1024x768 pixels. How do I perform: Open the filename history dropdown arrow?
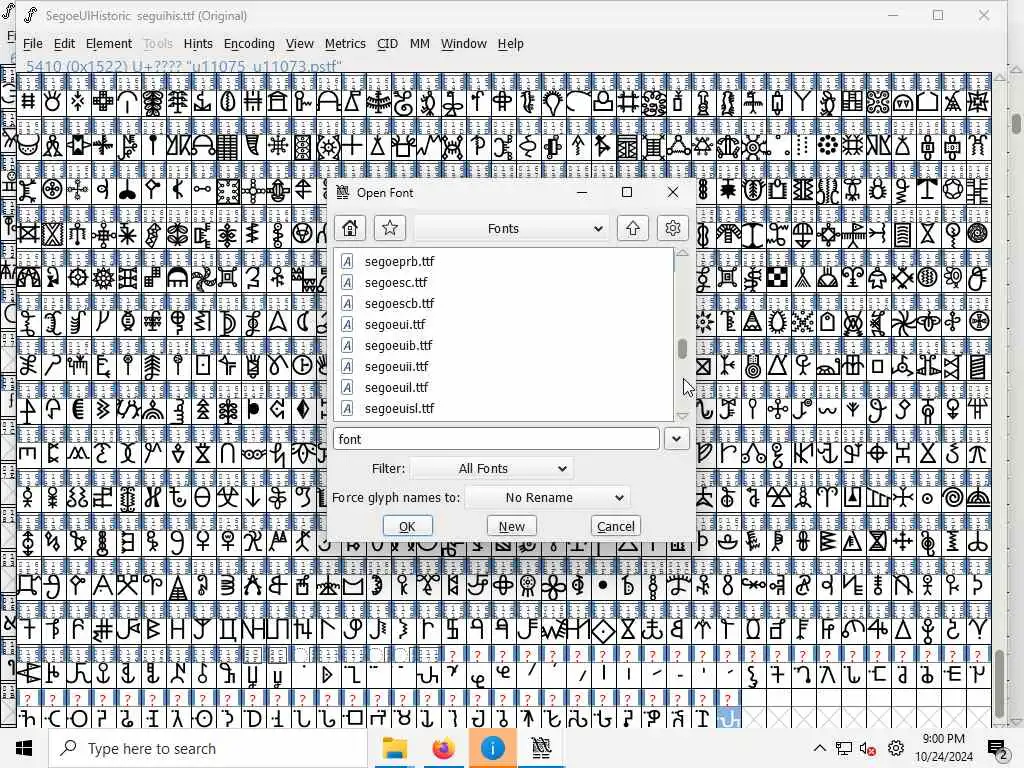677,439
